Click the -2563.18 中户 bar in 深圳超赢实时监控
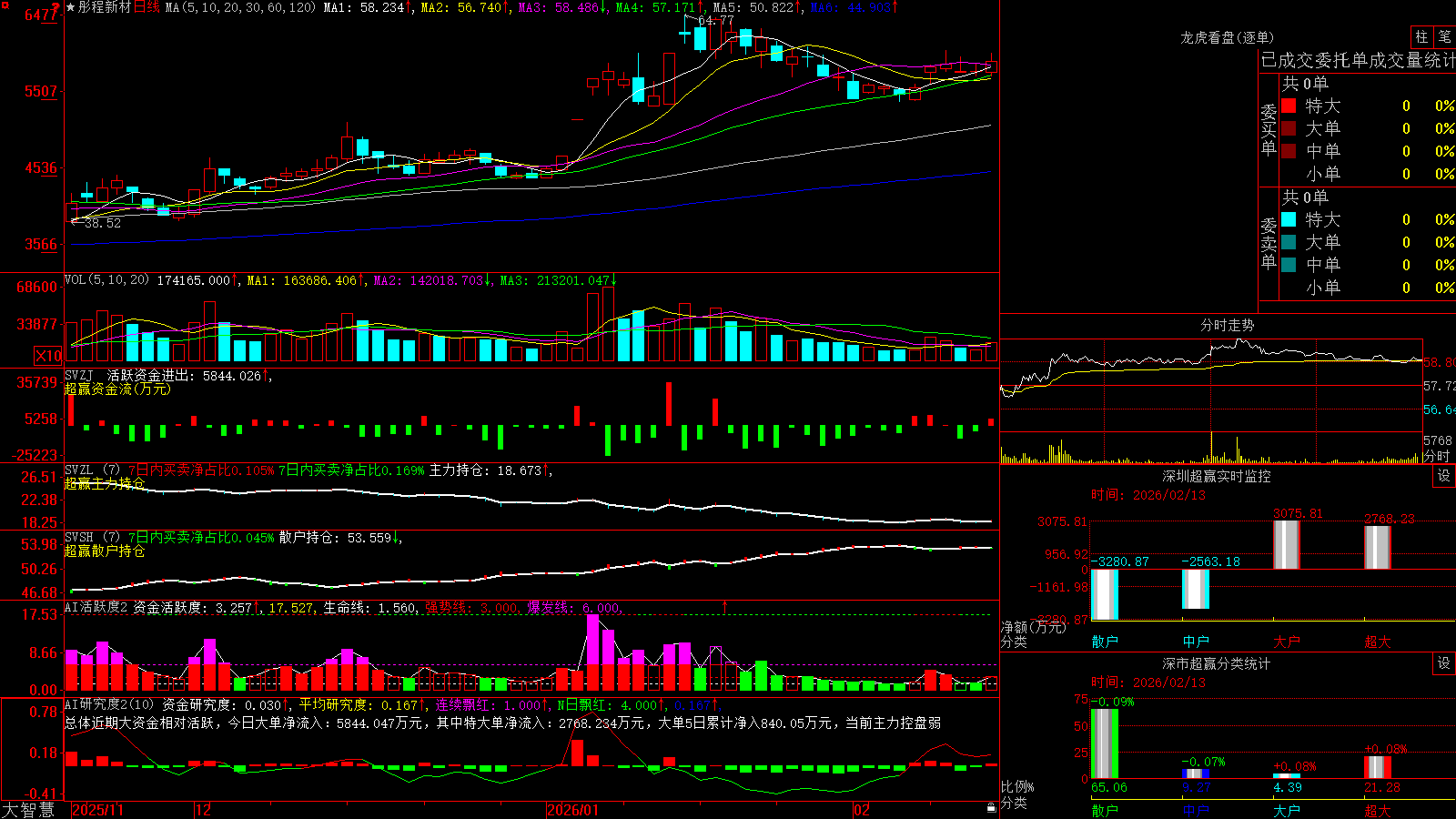 point(1196,590)
